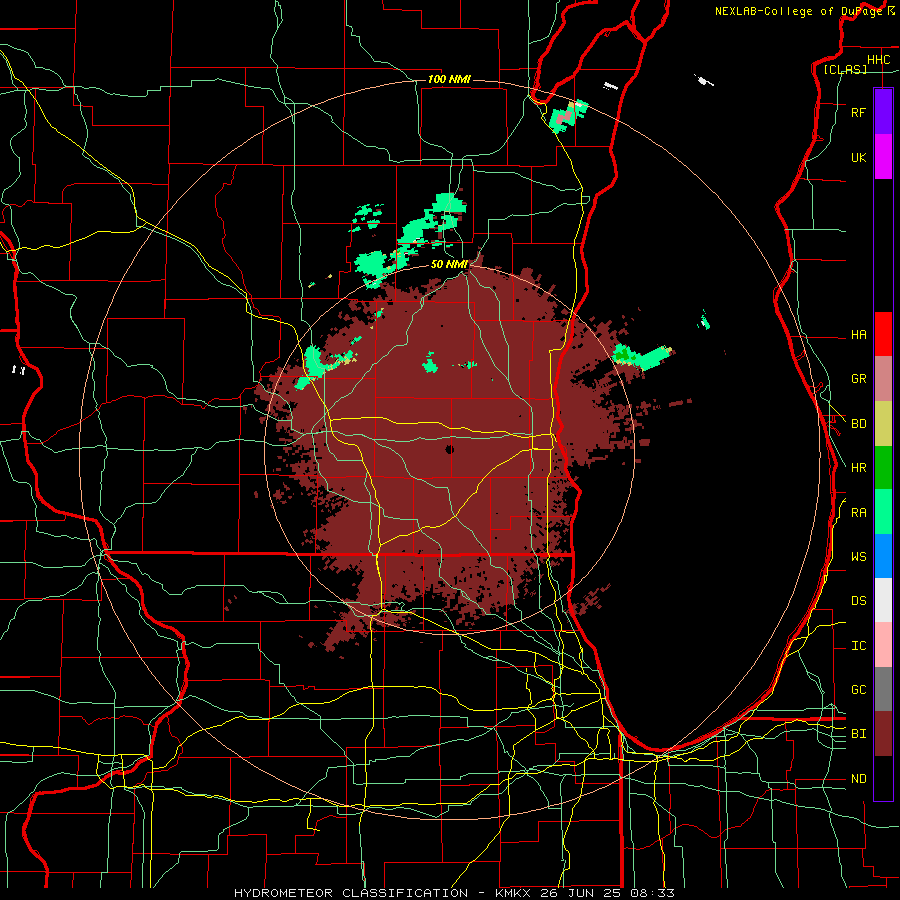This screenshot has height=900, width=900.
Task: Click the 'IC' legend label
Action: click(858, 645)
